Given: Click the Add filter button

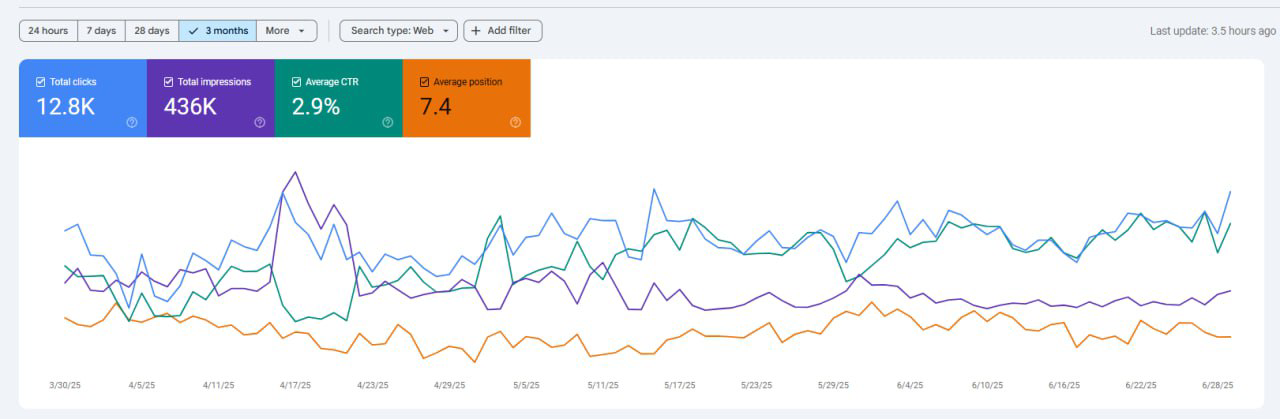Looking at the screenshot, I should click(489, 31).
